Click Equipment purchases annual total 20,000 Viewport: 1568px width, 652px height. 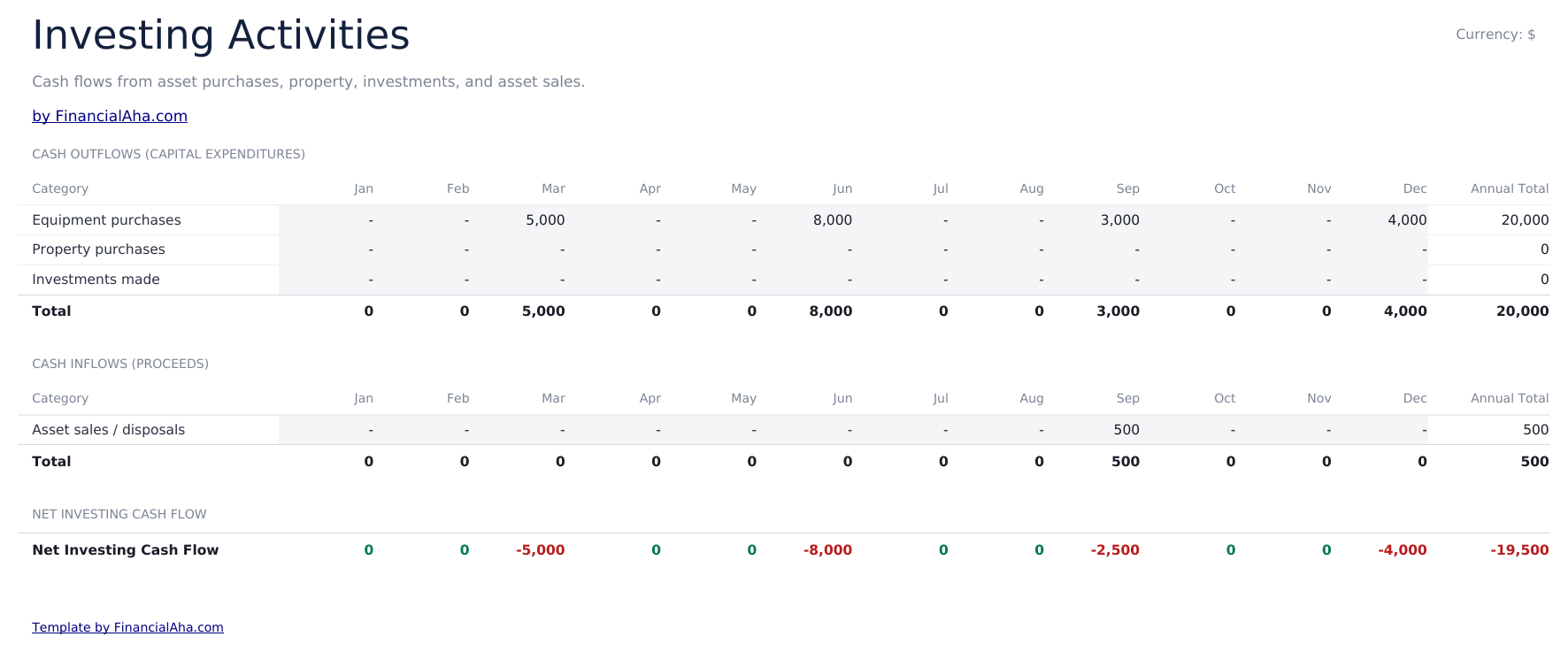[x=1525, y=220]
